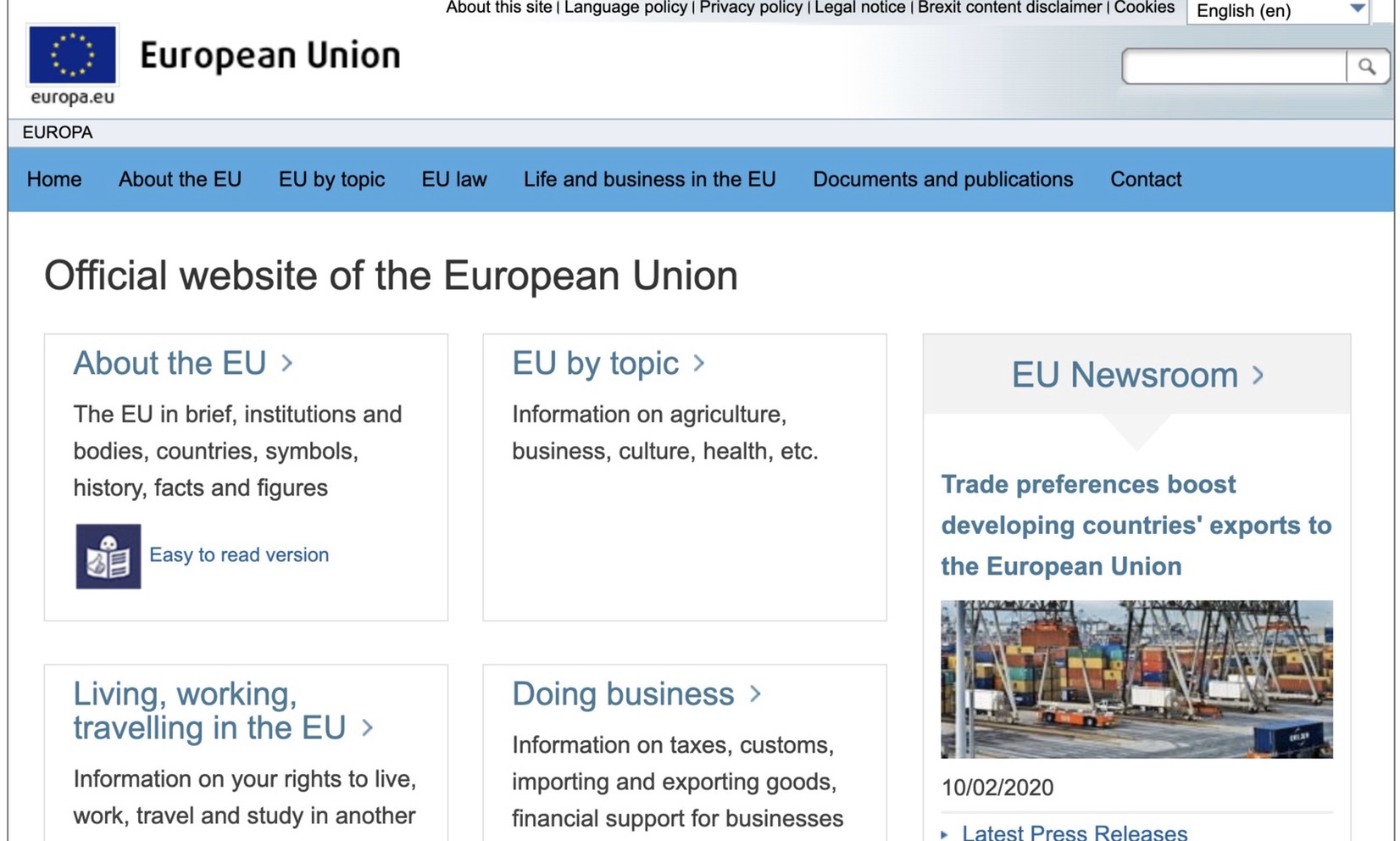Screen dimensions: 1400x841
Task: Open Life and business in the EU menu
Action: point(649,180)
